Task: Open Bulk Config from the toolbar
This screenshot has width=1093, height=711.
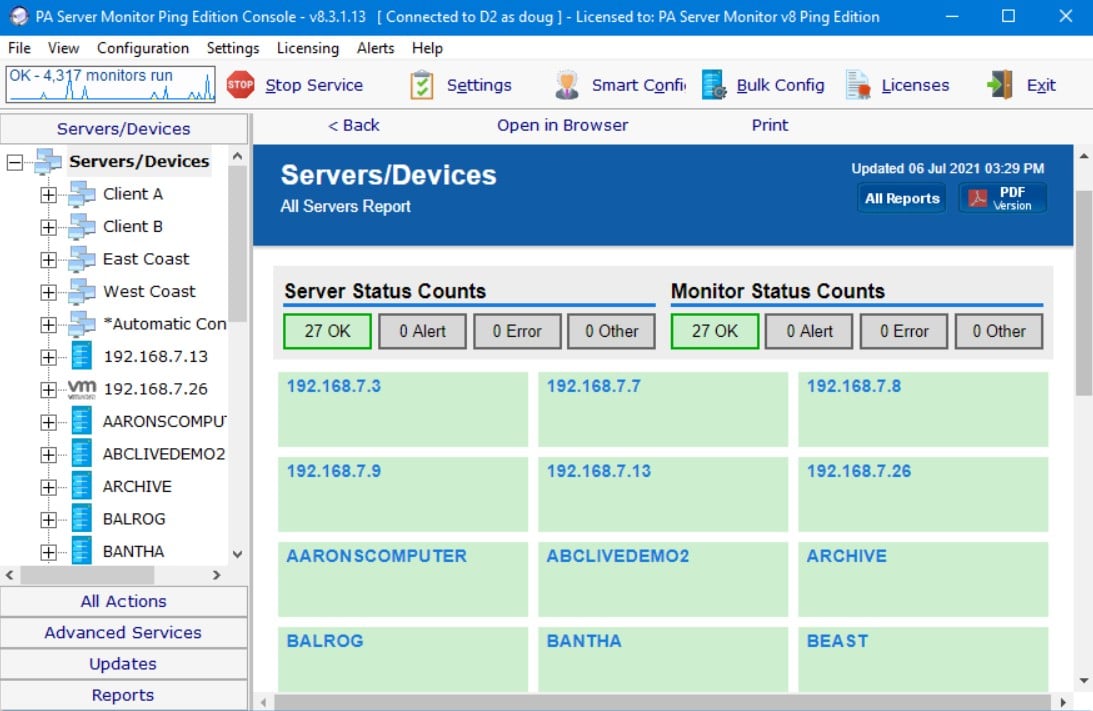Action: [712, 86]
